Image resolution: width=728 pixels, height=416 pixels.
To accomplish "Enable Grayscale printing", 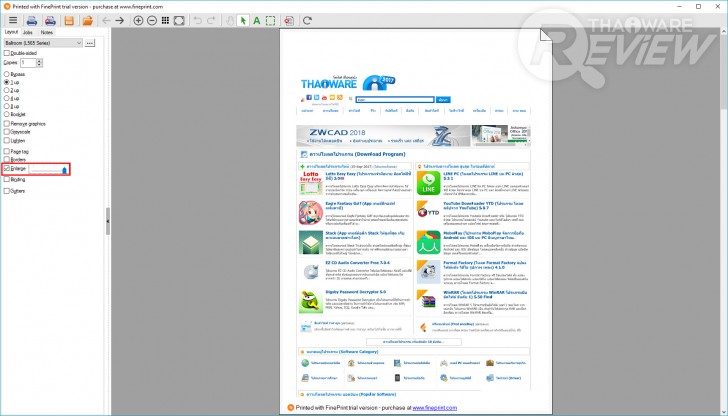I will [6, 132].
